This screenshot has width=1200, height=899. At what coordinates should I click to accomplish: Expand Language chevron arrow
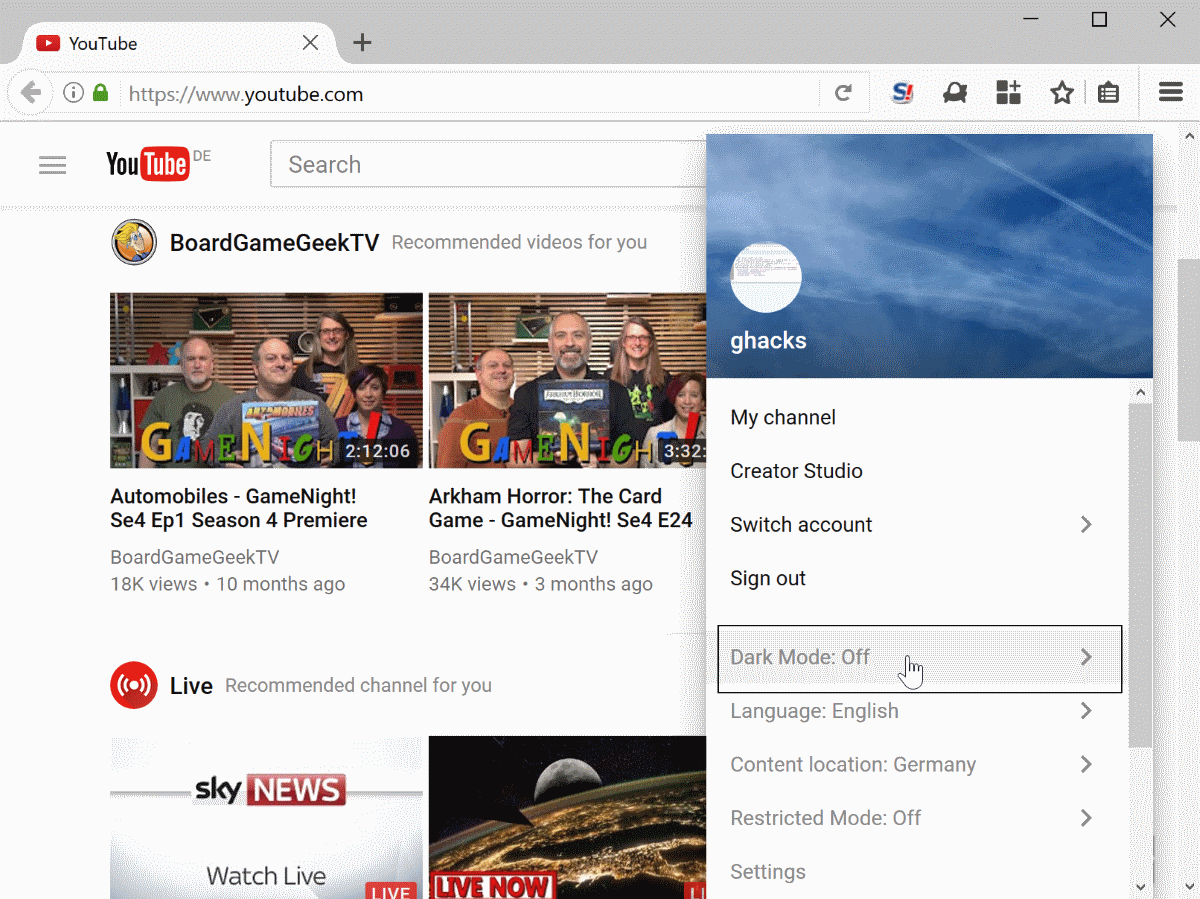1087,711
